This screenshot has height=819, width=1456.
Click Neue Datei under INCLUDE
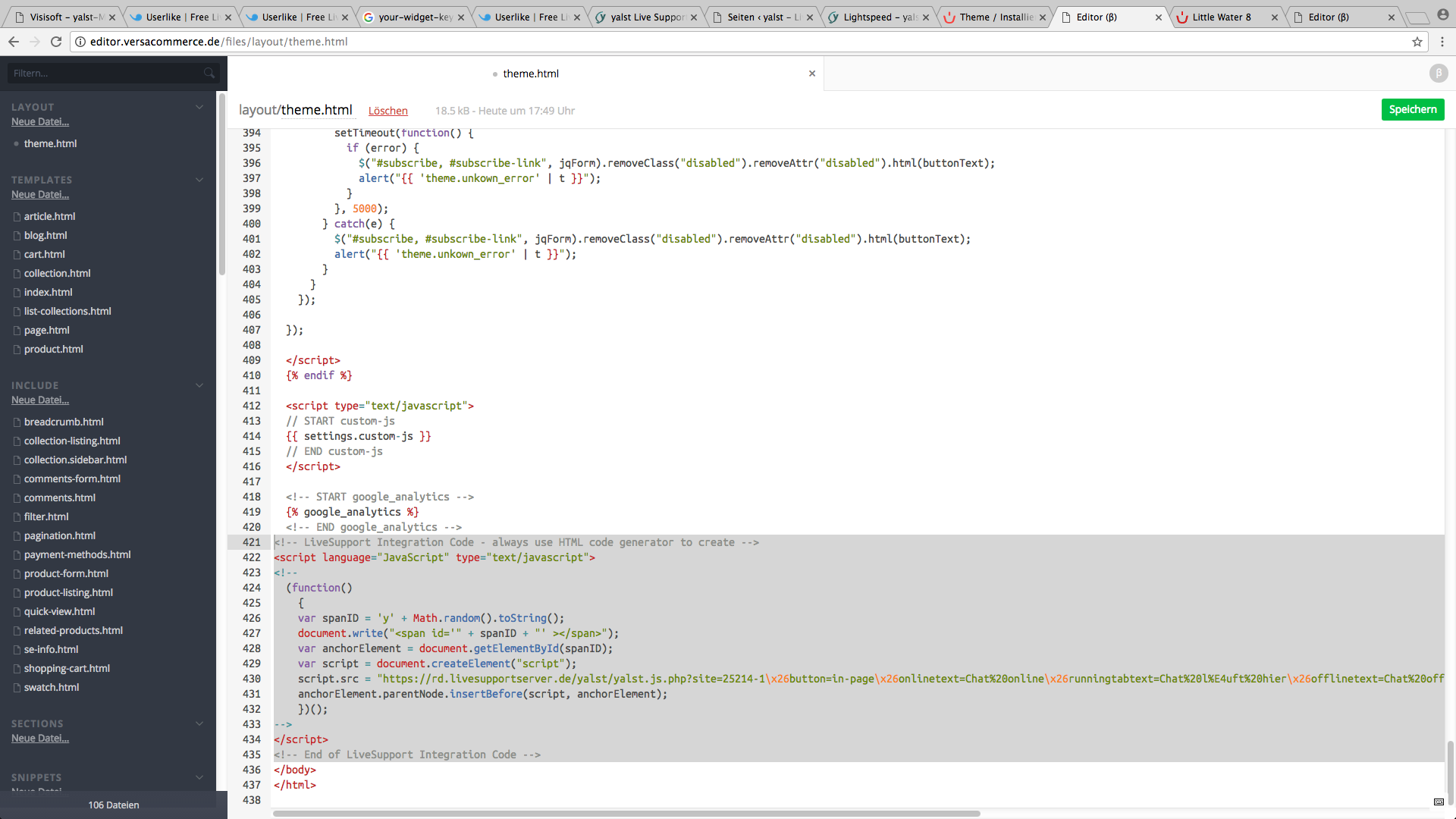coord(40,400)
